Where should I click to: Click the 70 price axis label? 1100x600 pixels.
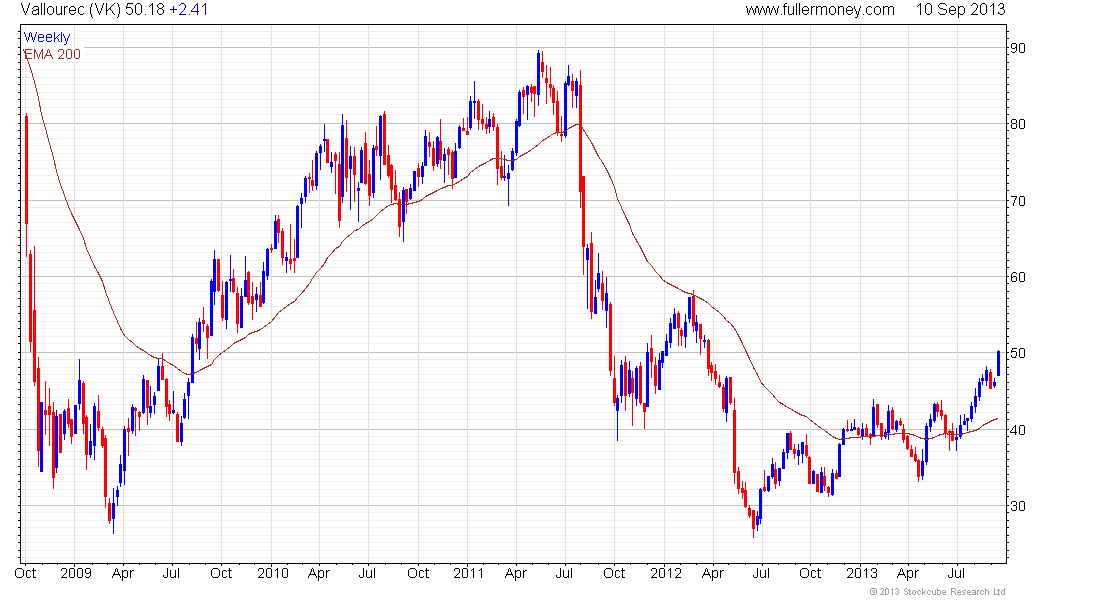point(1017,201)
